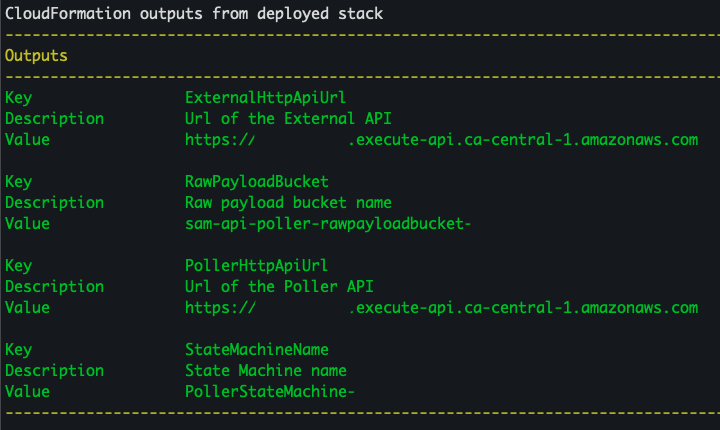Click 'Raw payload bucket name' description
The height and width of the screenshot is (430, 720).
pos(288,203)
